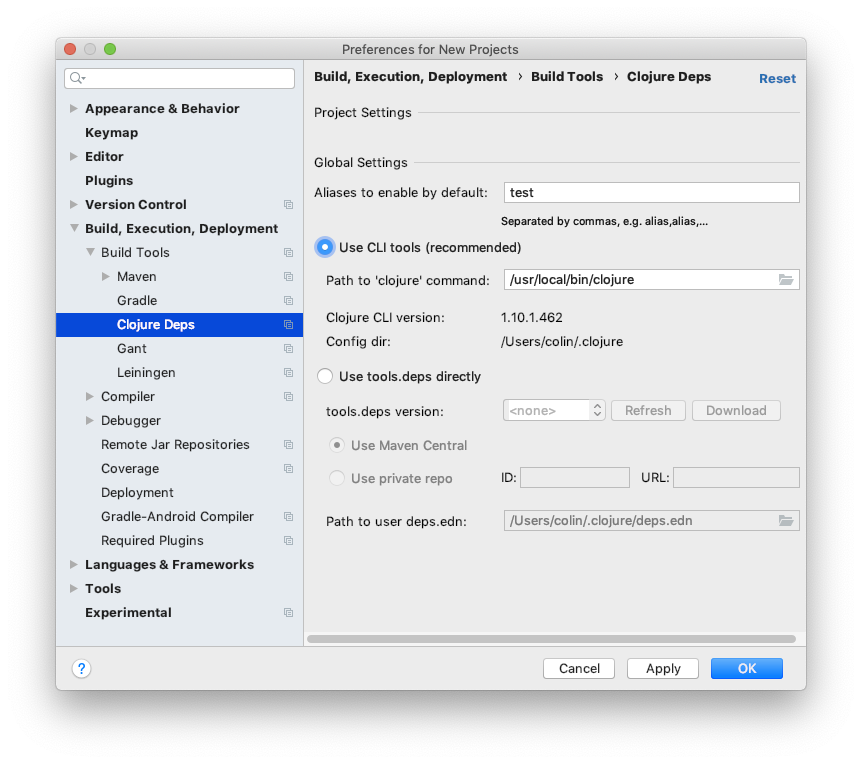Screen dimensions: 862x764
Task: Click the /Users/colin/.clojure config dir value
Action: click(562, 342)
